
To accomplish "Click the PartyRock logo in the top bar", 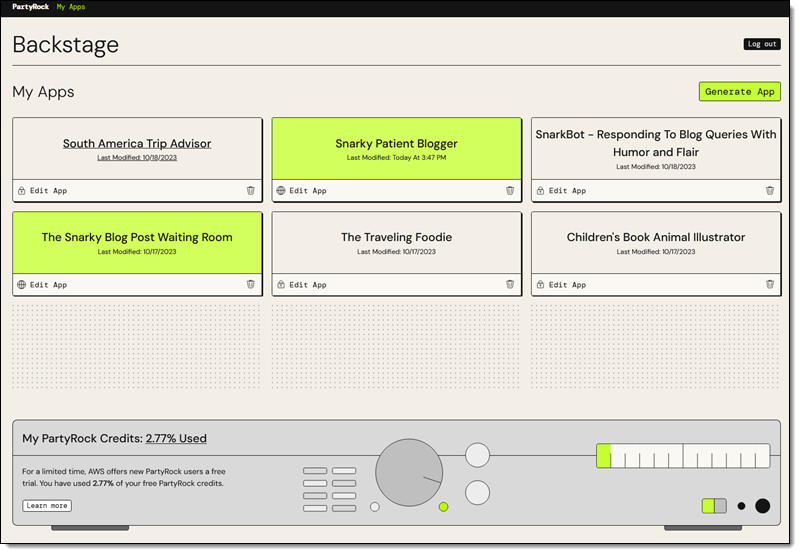I will tap(31, 7).
